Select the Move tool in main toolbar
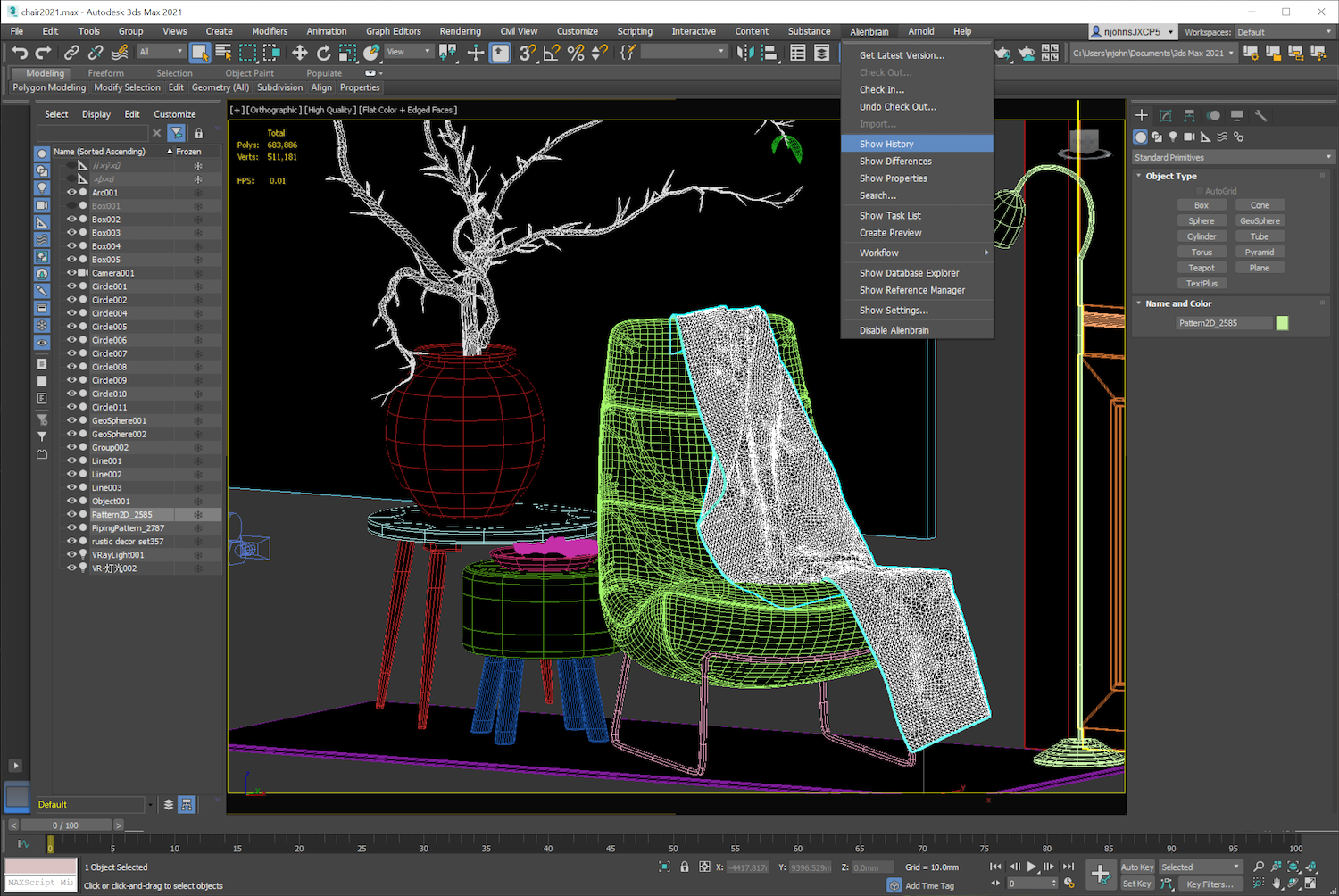The image size is (1339, 896). point(300,54)
